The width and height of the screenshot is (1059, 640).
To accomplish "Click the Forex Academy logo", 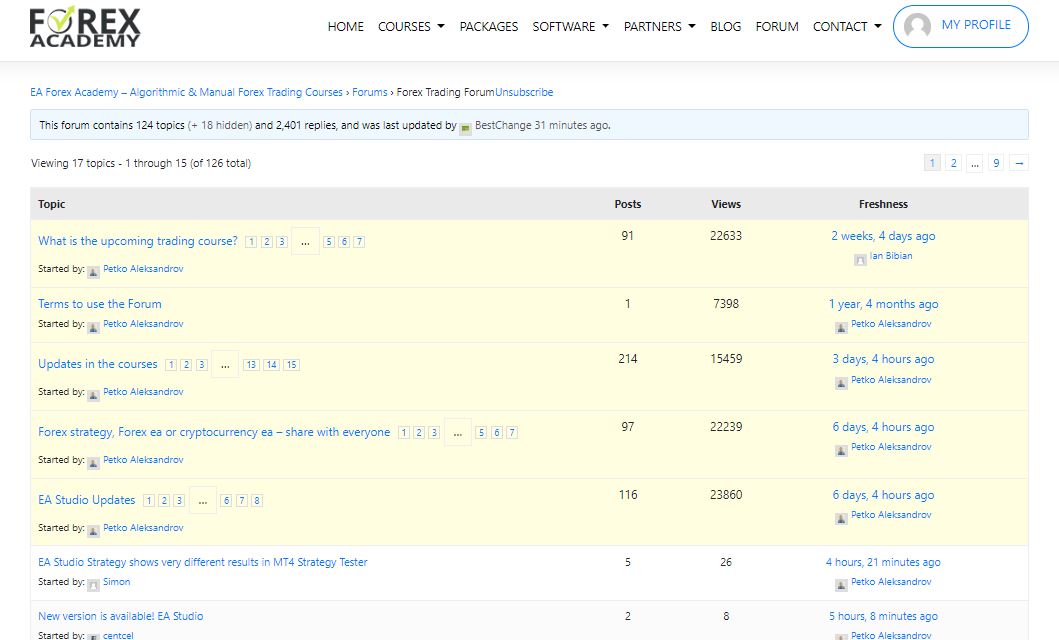I will point(85,27).
